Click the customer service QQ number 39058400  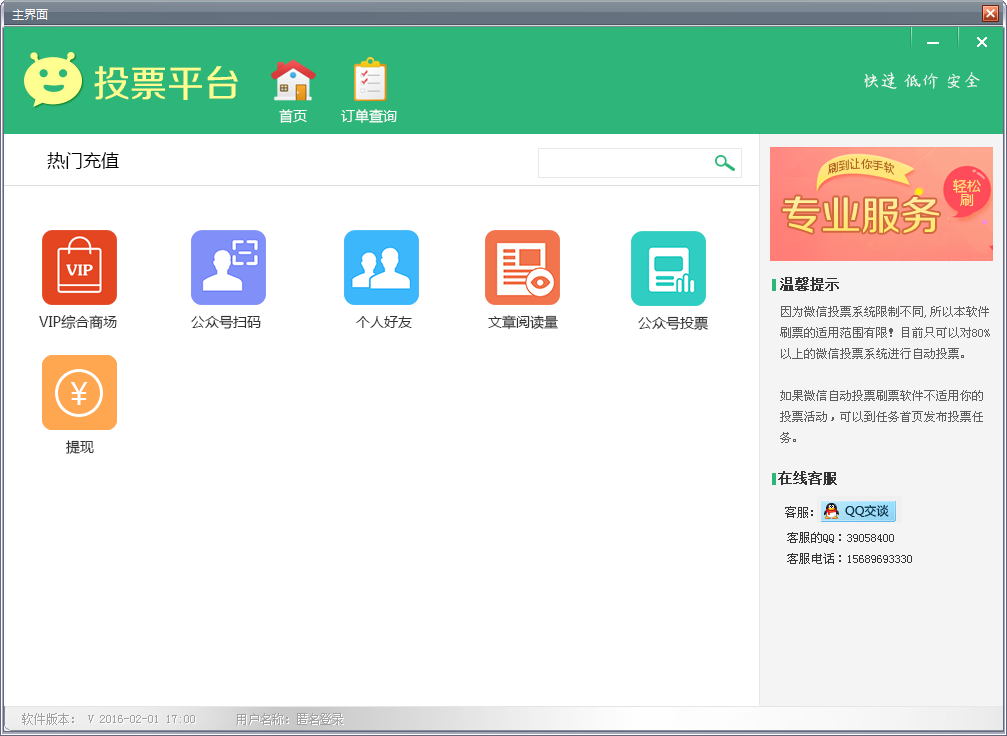tap(870, 538)
